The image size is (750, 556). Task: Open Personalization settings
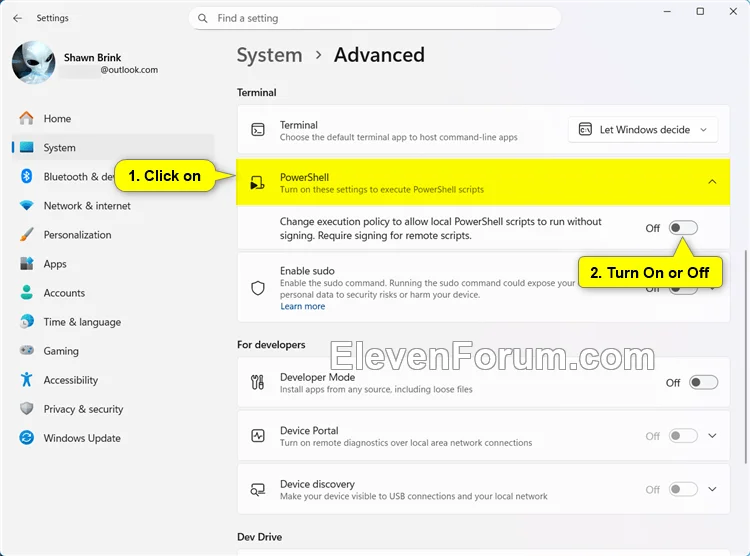click(x=113, y=234)
